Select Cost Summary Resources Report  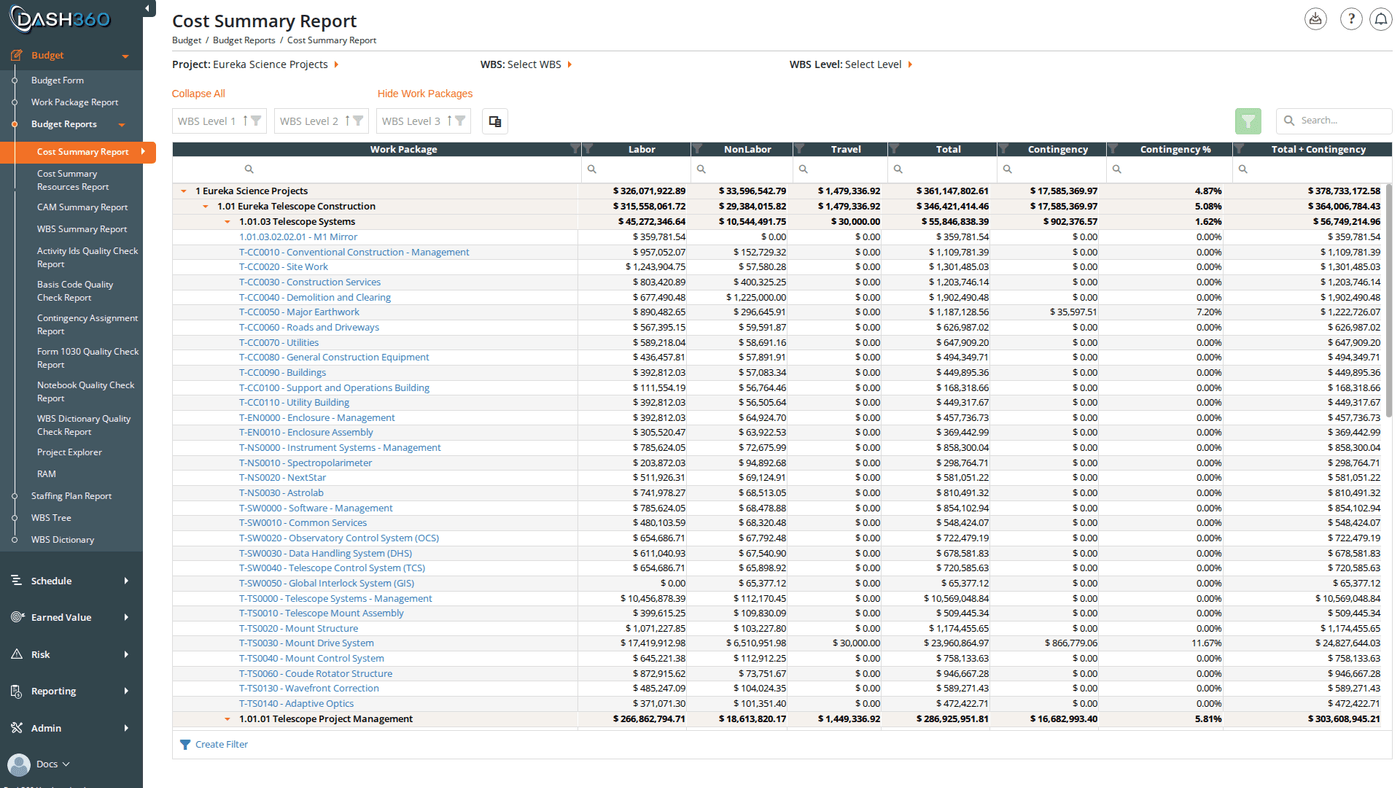point(73,180)
